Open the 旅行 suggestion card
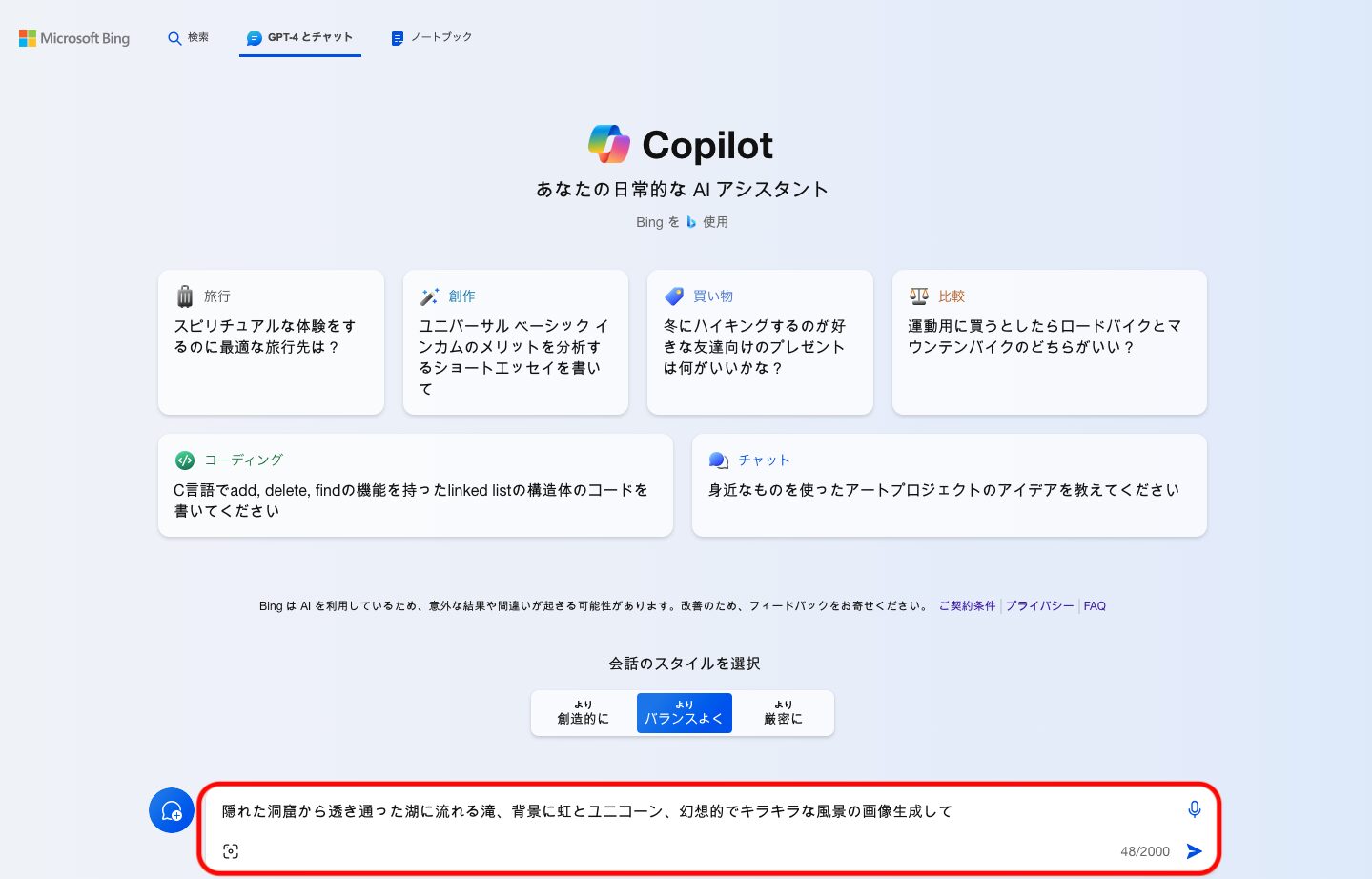This screenshot has height=879, width=1372. point(271,342)
